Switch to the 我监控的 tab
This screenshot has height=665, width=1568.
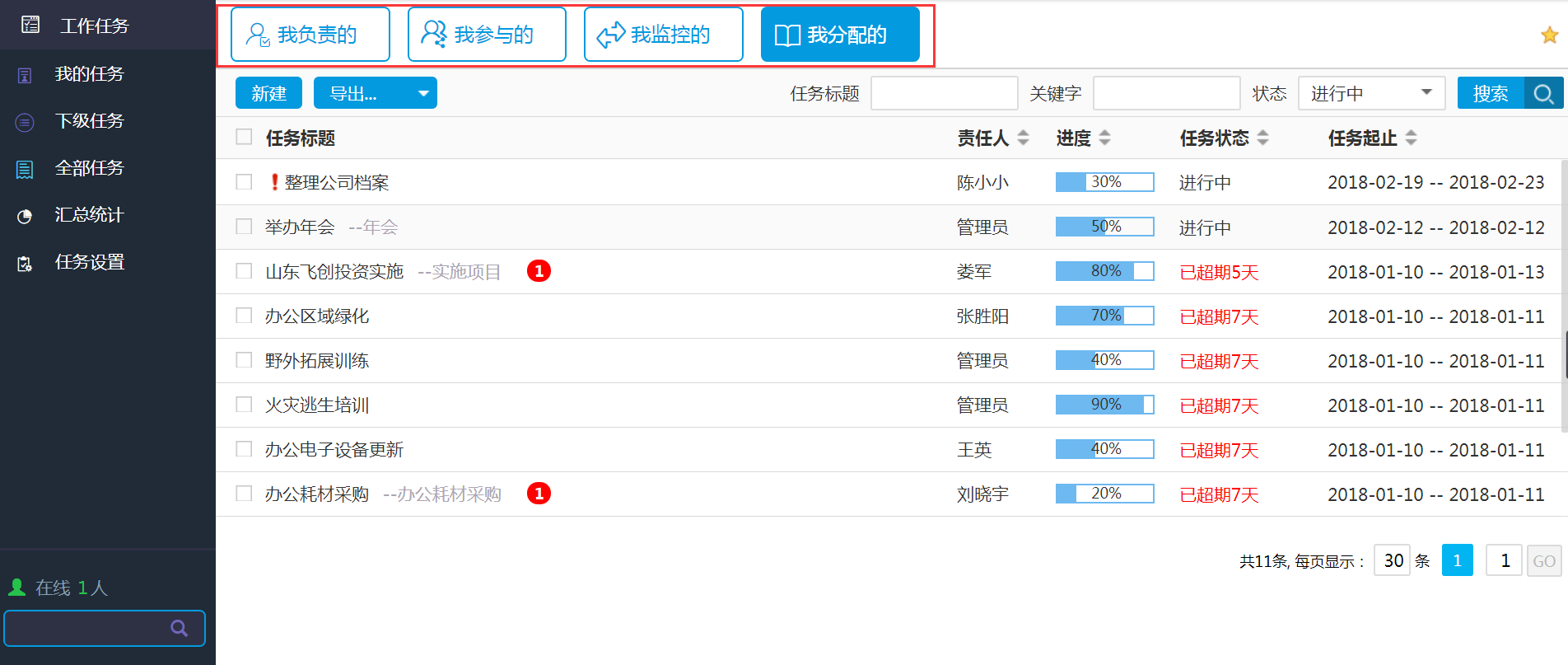663,35
